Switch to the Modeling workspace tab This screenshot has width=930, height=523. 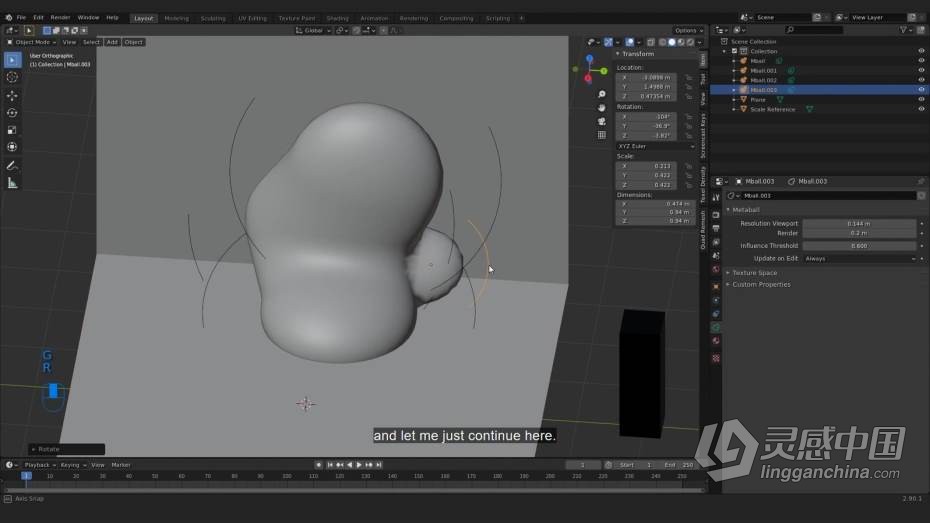pos(176,18)
